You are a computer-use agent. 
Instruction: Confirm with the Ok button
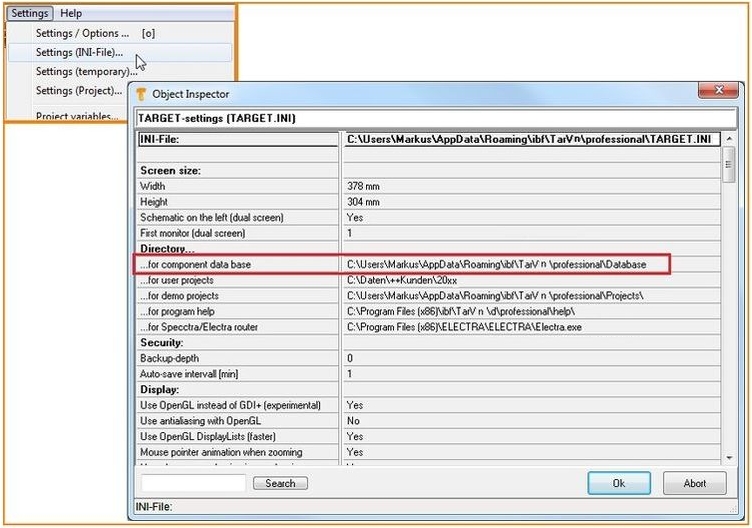pyautogui.click(x=618, y=483)
